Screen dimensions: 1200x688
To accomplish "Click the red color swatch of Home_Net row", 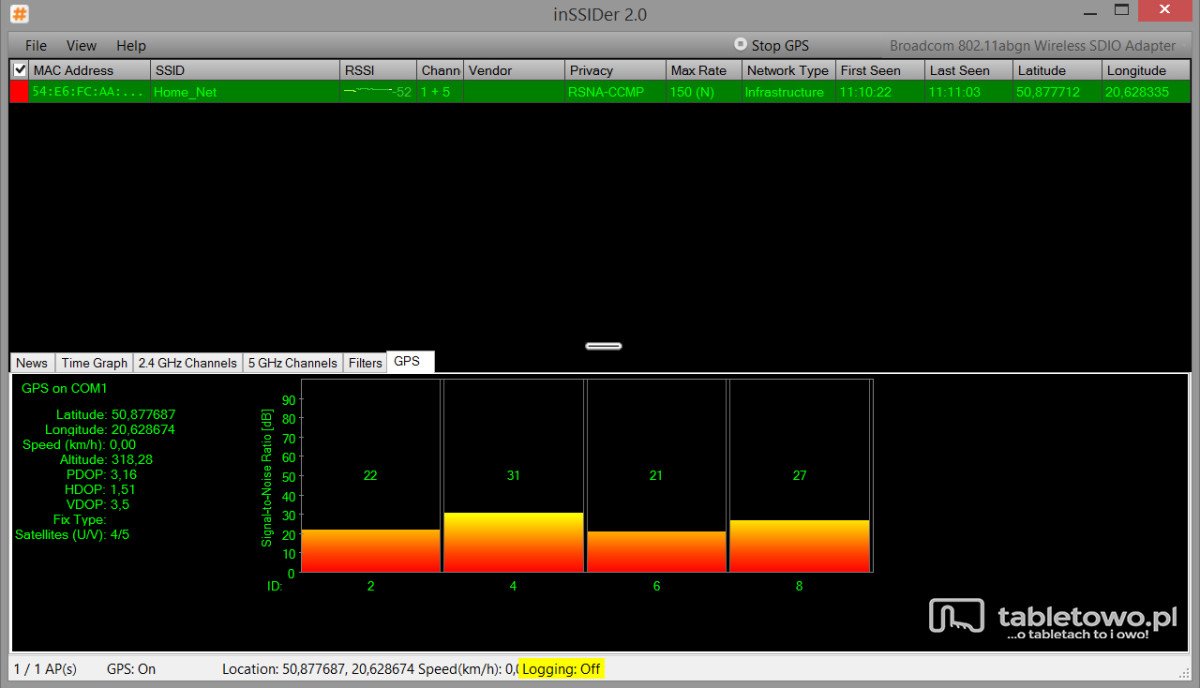I will [19, 91].
